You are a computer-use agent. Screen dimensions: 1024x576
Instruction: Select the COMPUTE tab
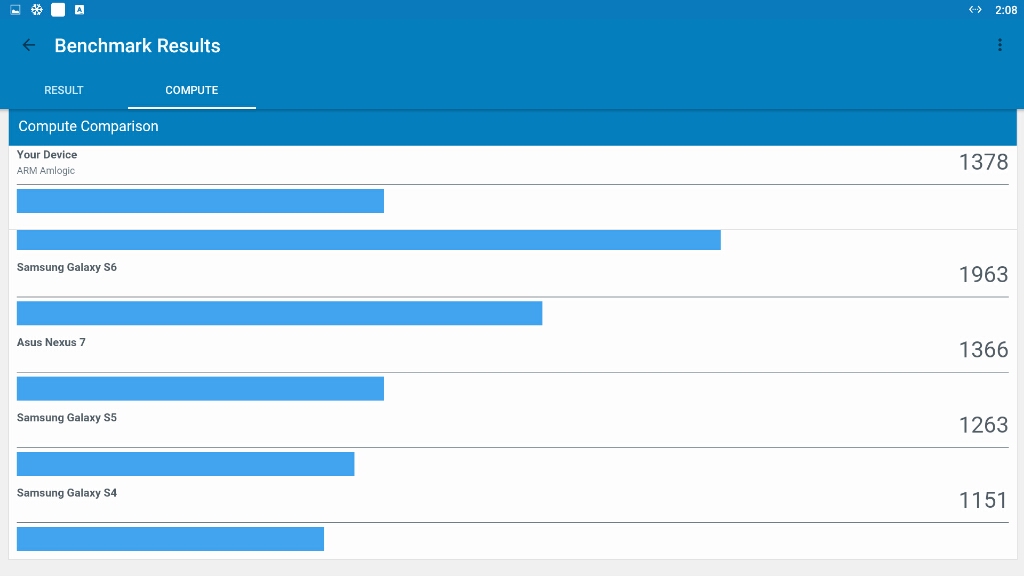point(192,90)
